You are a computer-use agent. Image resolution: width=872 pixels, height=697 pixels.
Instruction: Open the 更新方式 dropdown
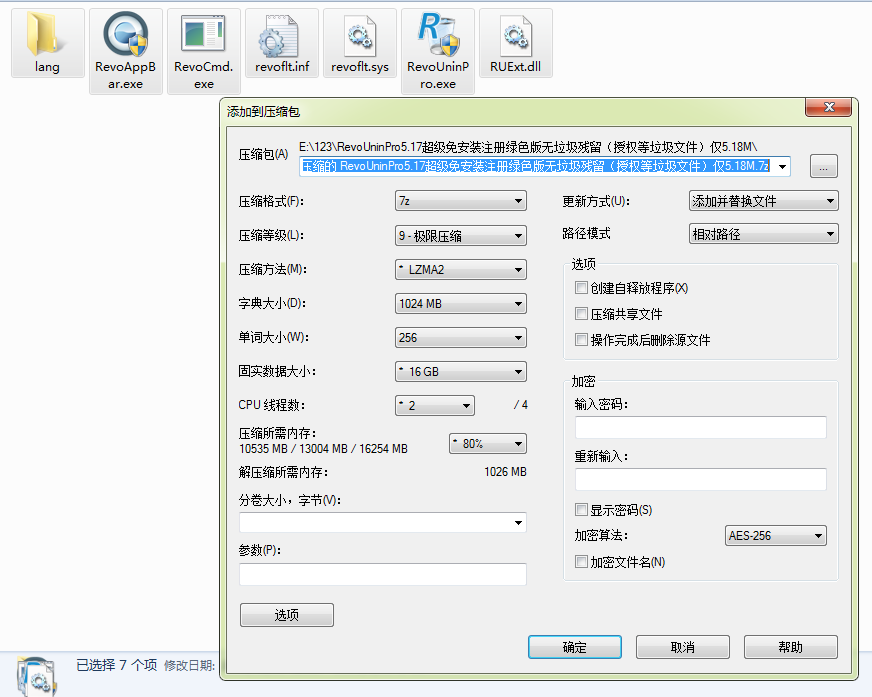tap(764, 201)
